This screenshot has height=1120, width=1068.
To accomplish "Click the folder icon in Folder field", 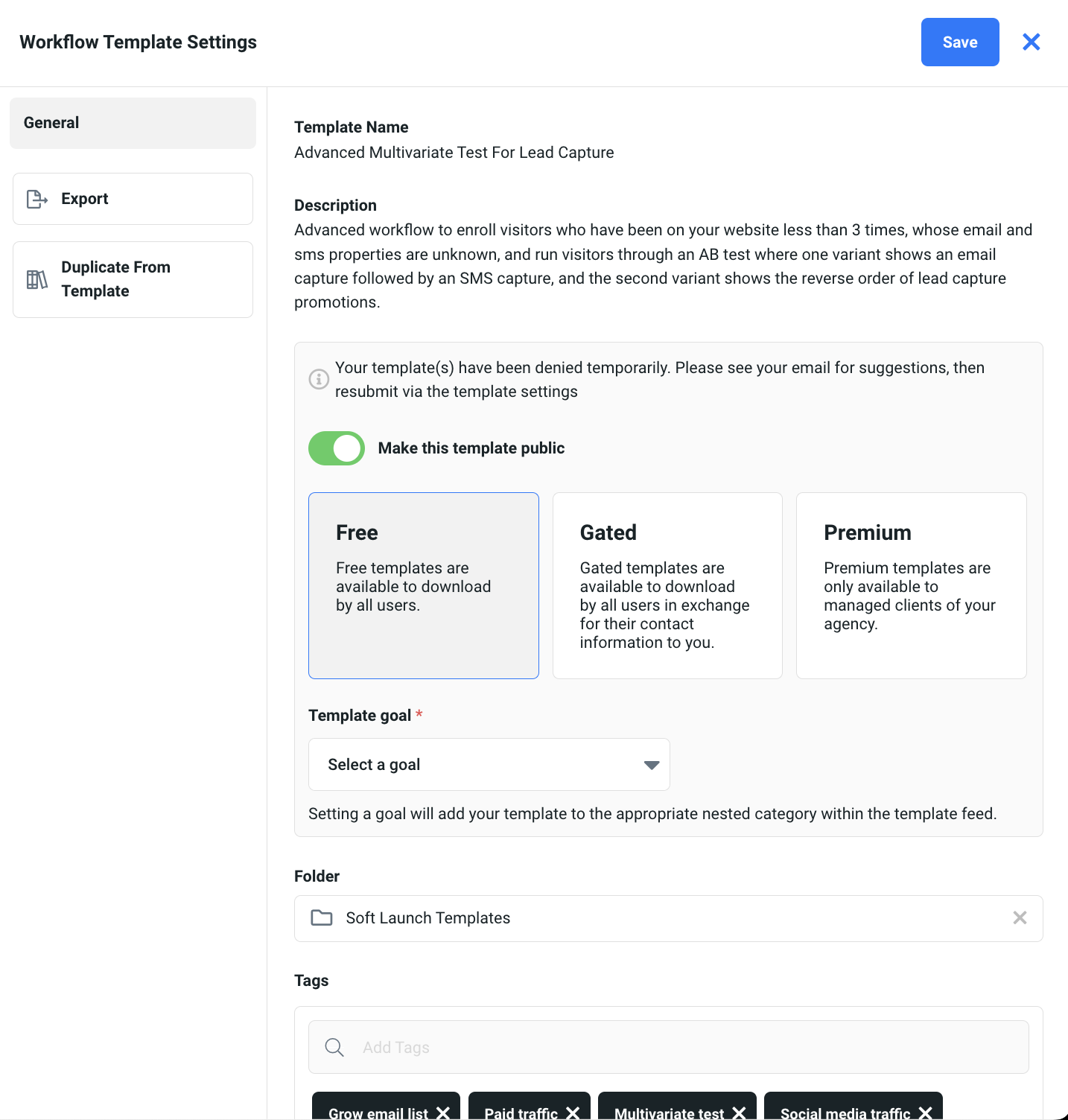I will 322,917.
